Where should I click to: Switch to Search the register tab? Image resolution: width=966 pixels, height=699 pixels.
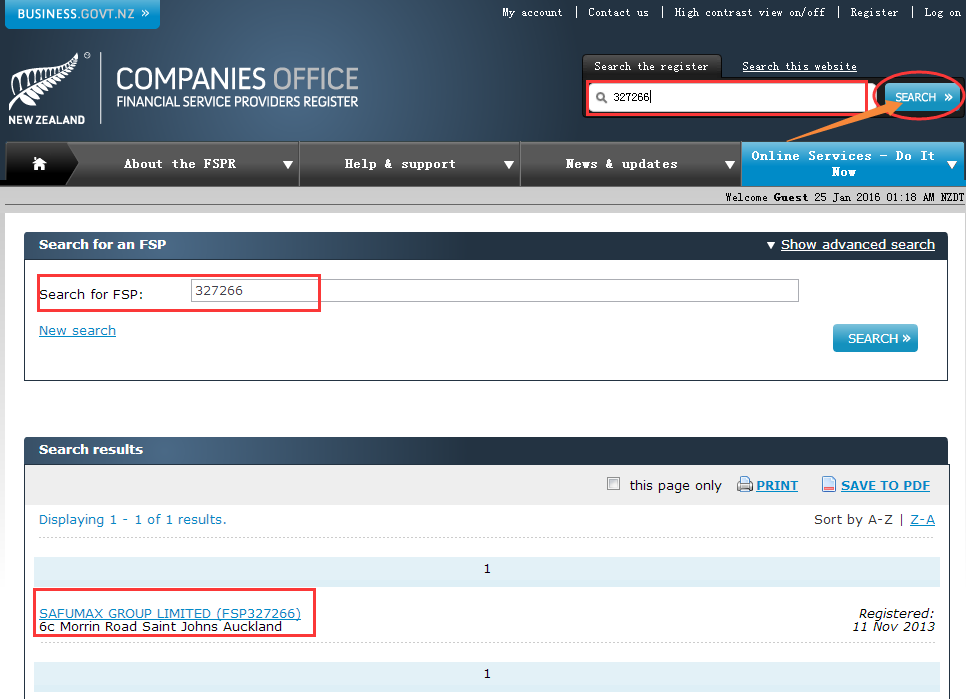pos(651,67)
